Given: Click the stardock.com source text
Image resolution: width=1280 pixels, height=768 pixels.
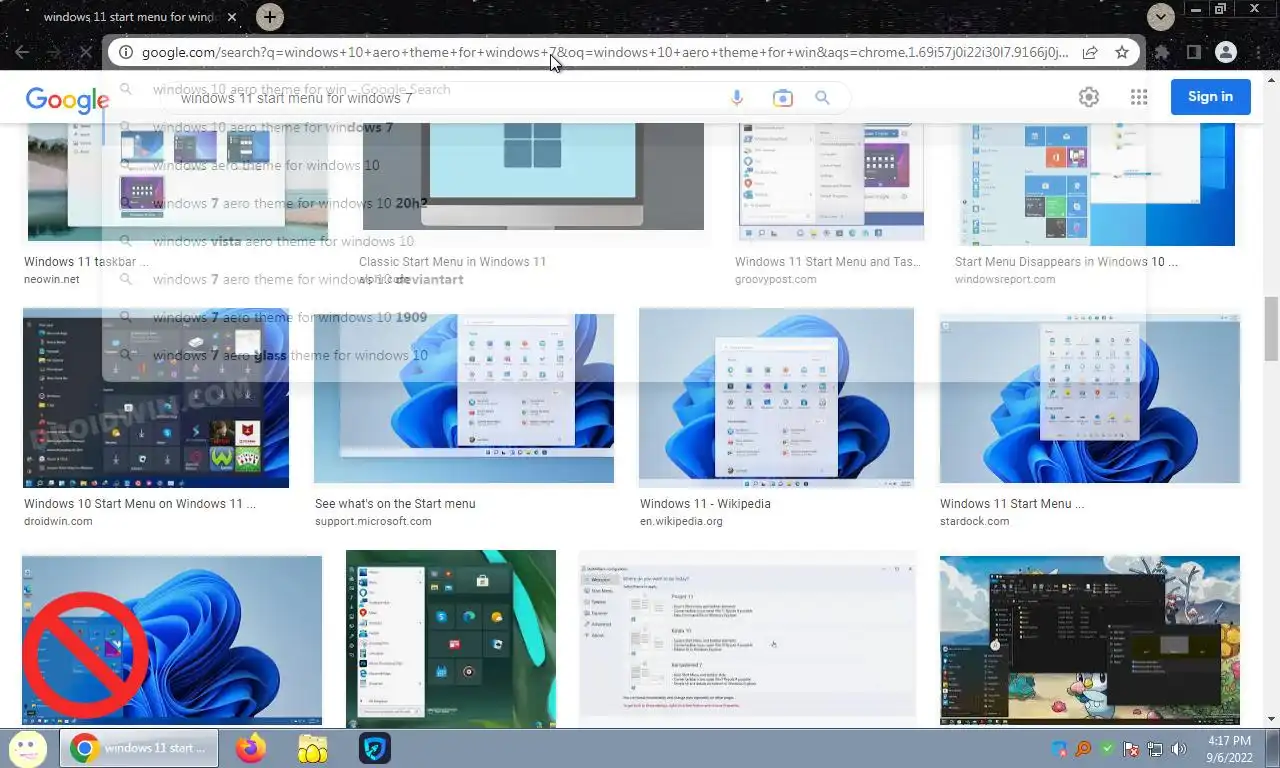Looking at the screenshot, I should click(x=974, y=521).
